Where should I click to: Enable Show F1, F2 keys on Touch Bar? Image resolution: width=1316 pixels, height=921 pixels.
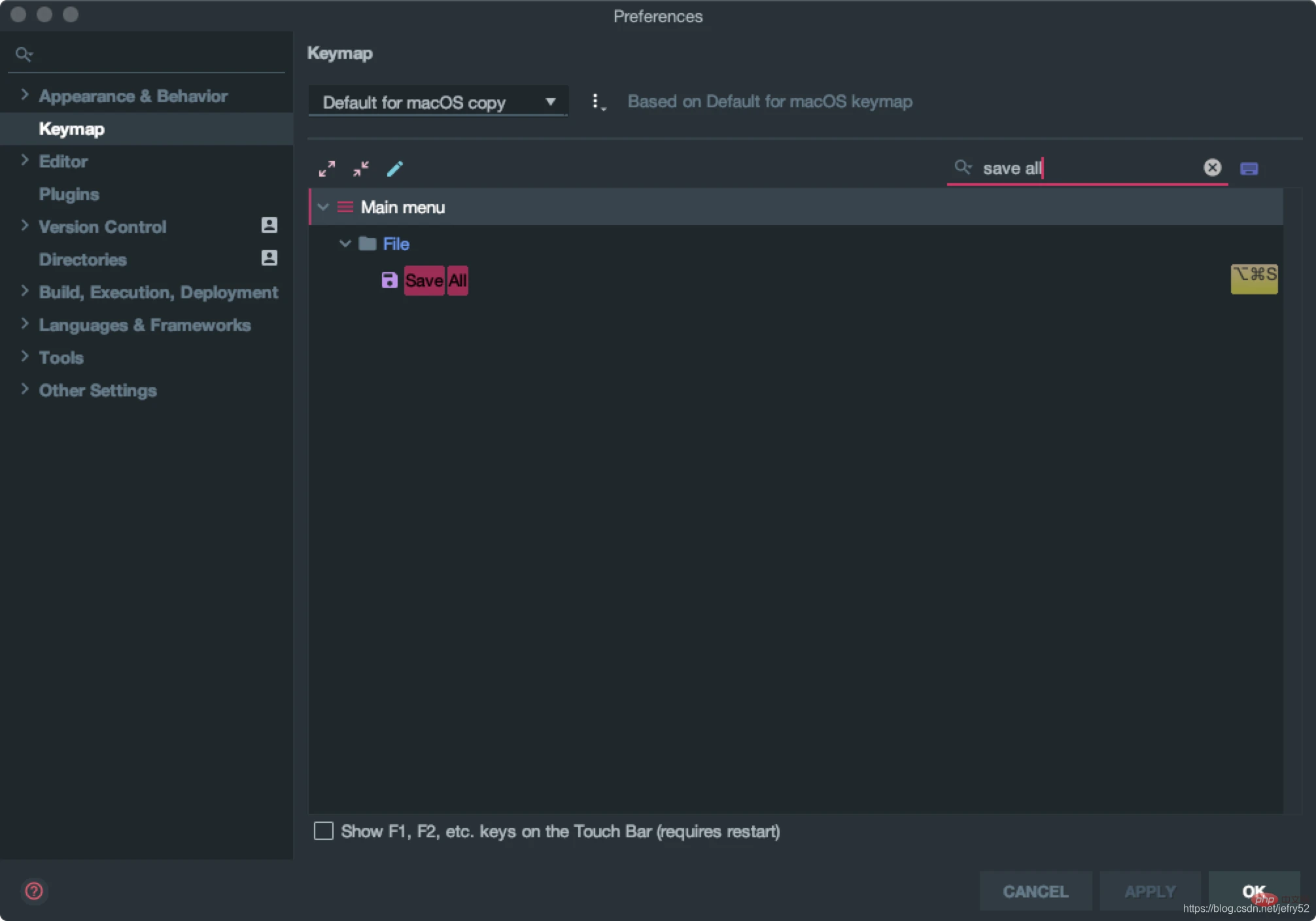[x=324, y=831]
